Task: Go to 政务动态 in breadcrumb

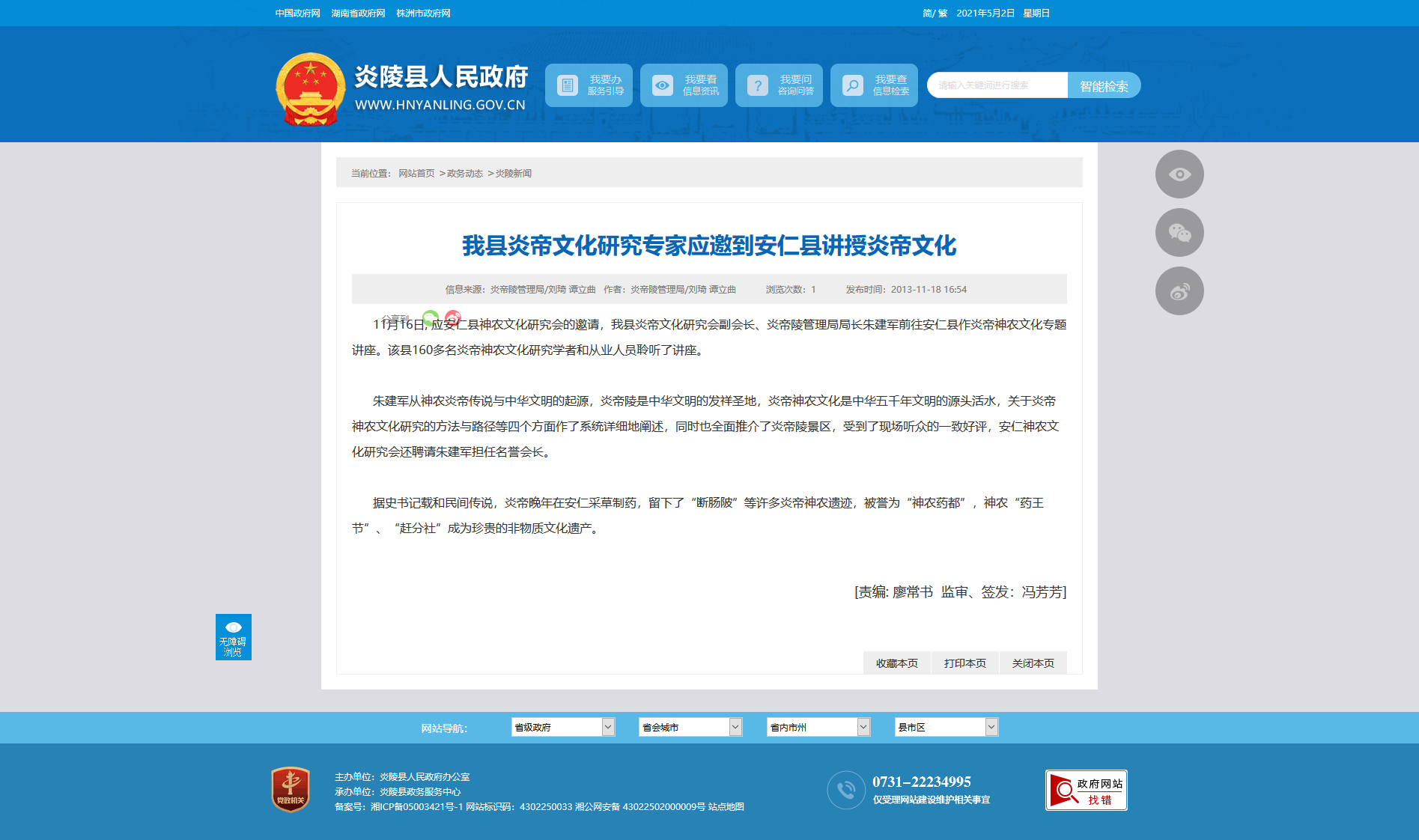Action: 464,174
